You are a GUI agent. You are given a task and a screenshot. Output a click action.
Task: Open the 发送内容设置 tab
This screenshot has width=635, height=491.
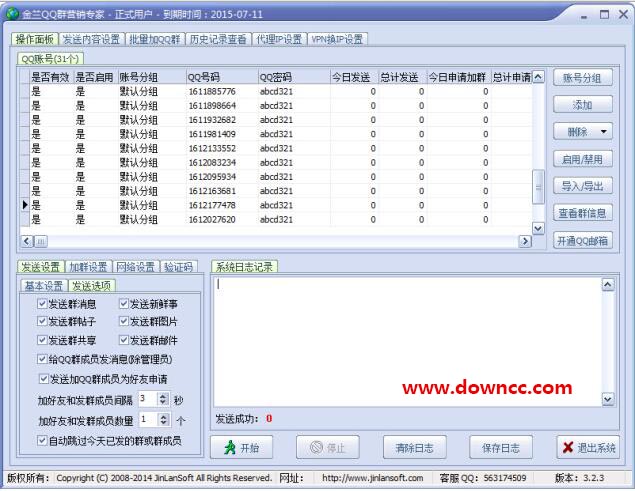tap(92, 39)
